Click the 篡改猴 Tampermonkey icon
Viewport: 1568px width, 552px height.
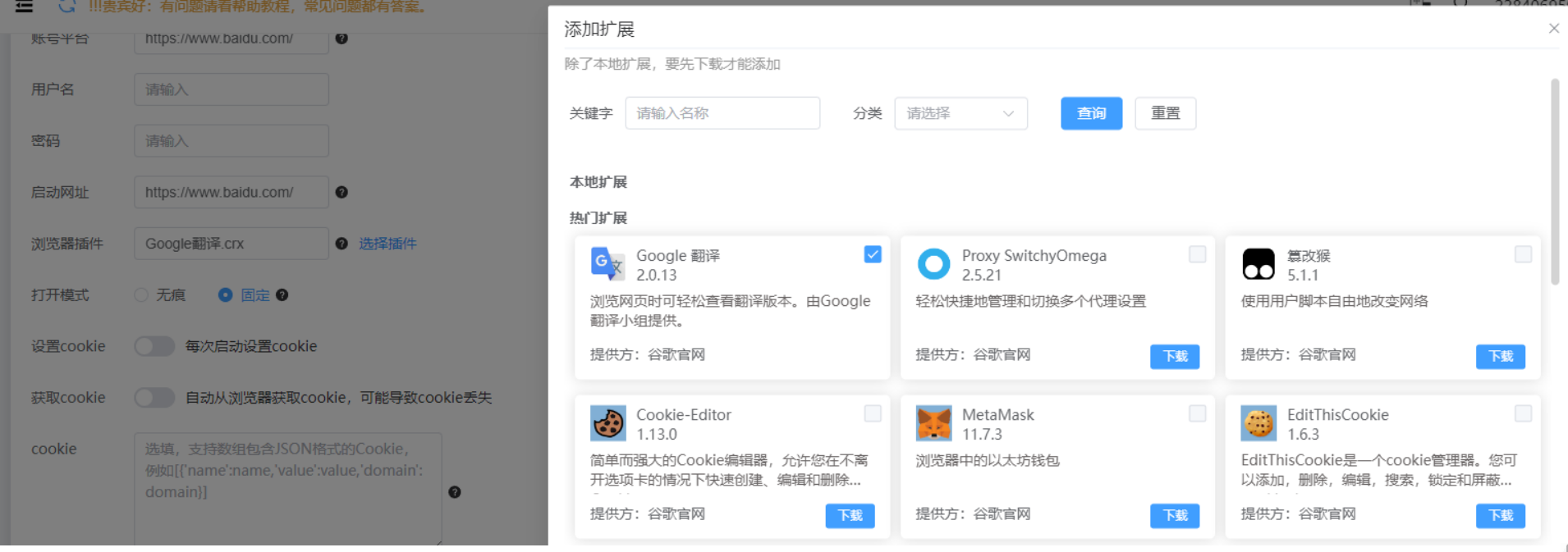pos(1258,264)
